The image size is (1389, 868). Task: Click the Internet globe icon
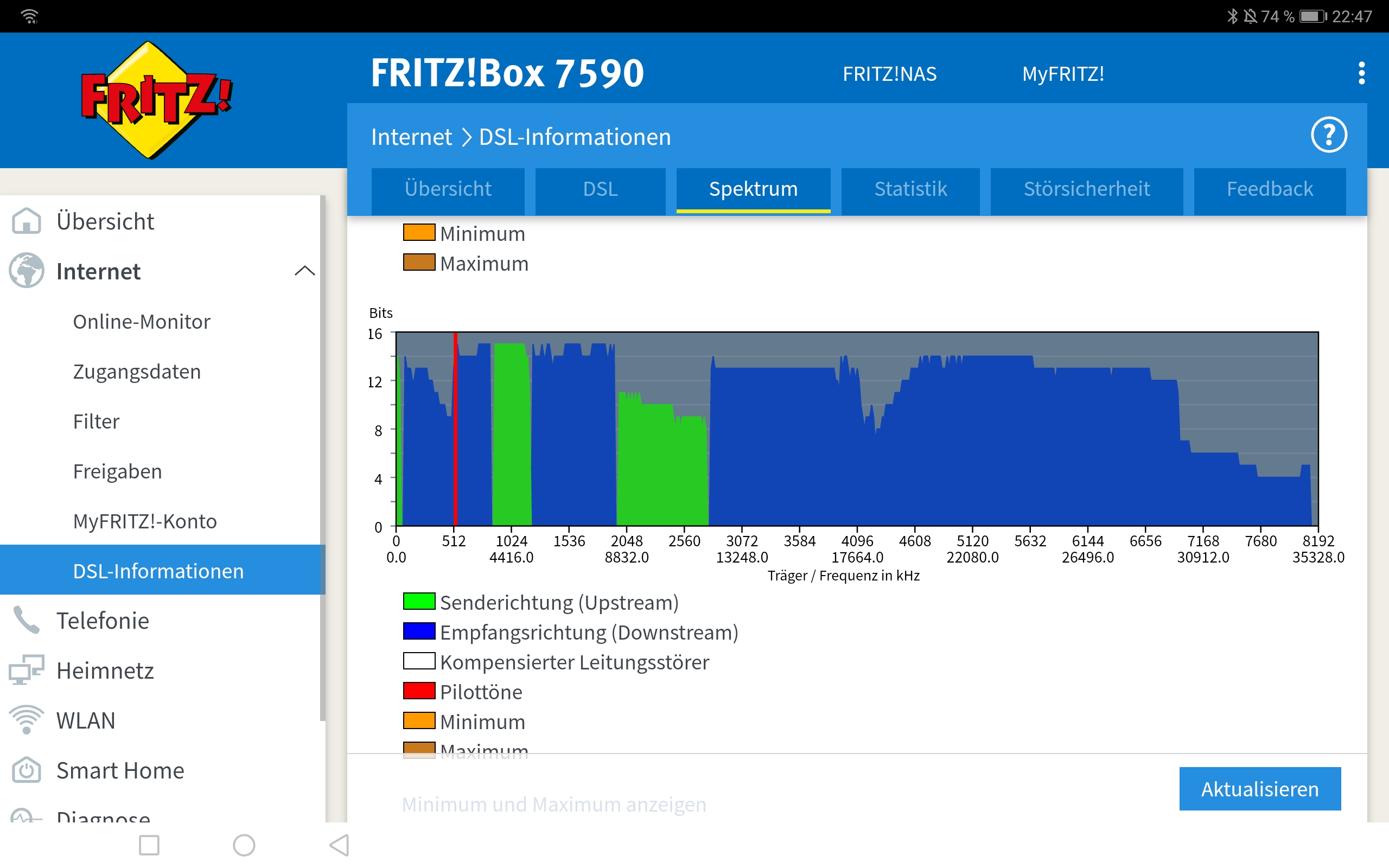(27, 270)
